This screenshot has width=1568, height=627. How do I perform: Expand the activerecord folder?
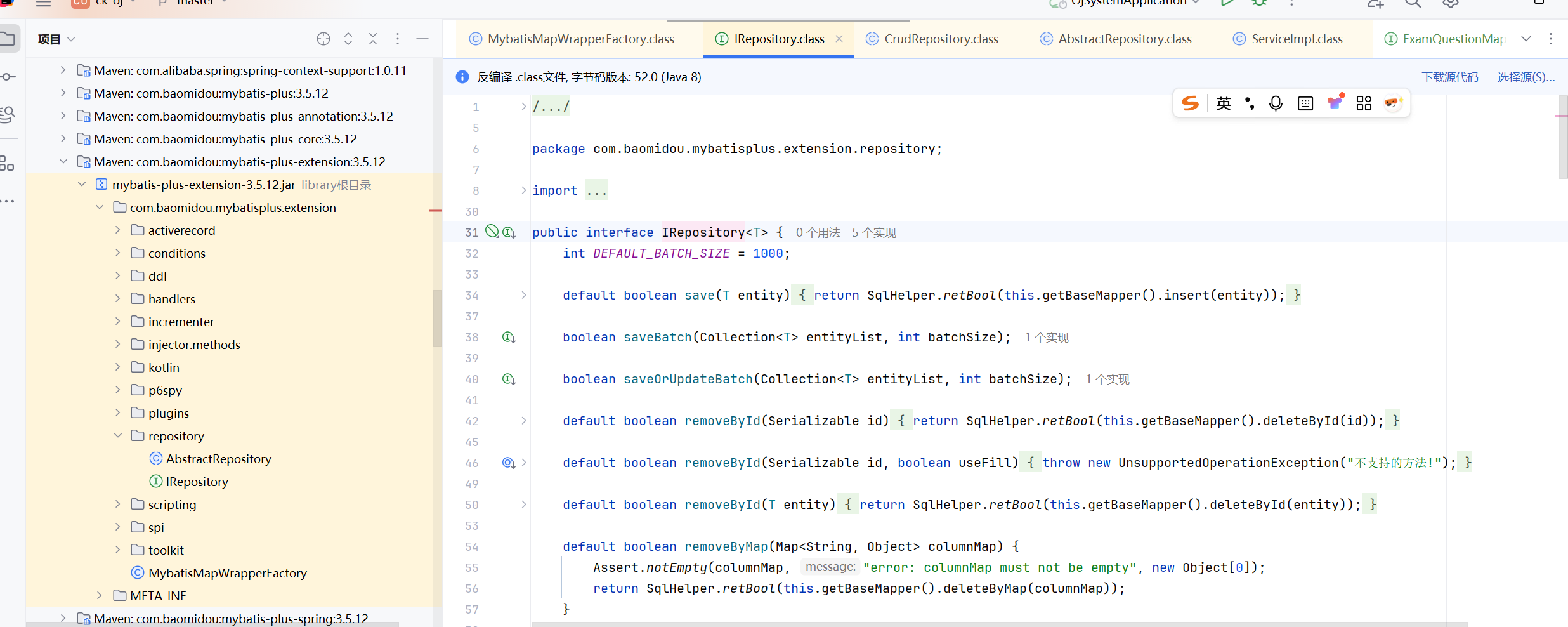pyautogui.click(x=118, y=230)
